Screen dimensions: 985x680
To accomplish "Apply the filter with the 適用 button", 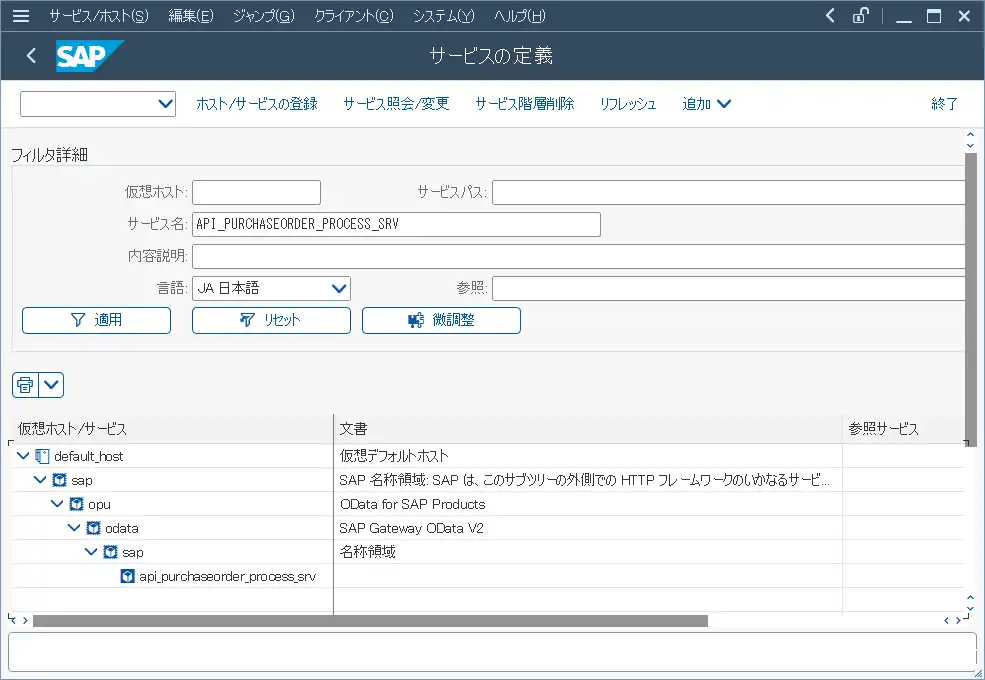I will tap(96, 320).
